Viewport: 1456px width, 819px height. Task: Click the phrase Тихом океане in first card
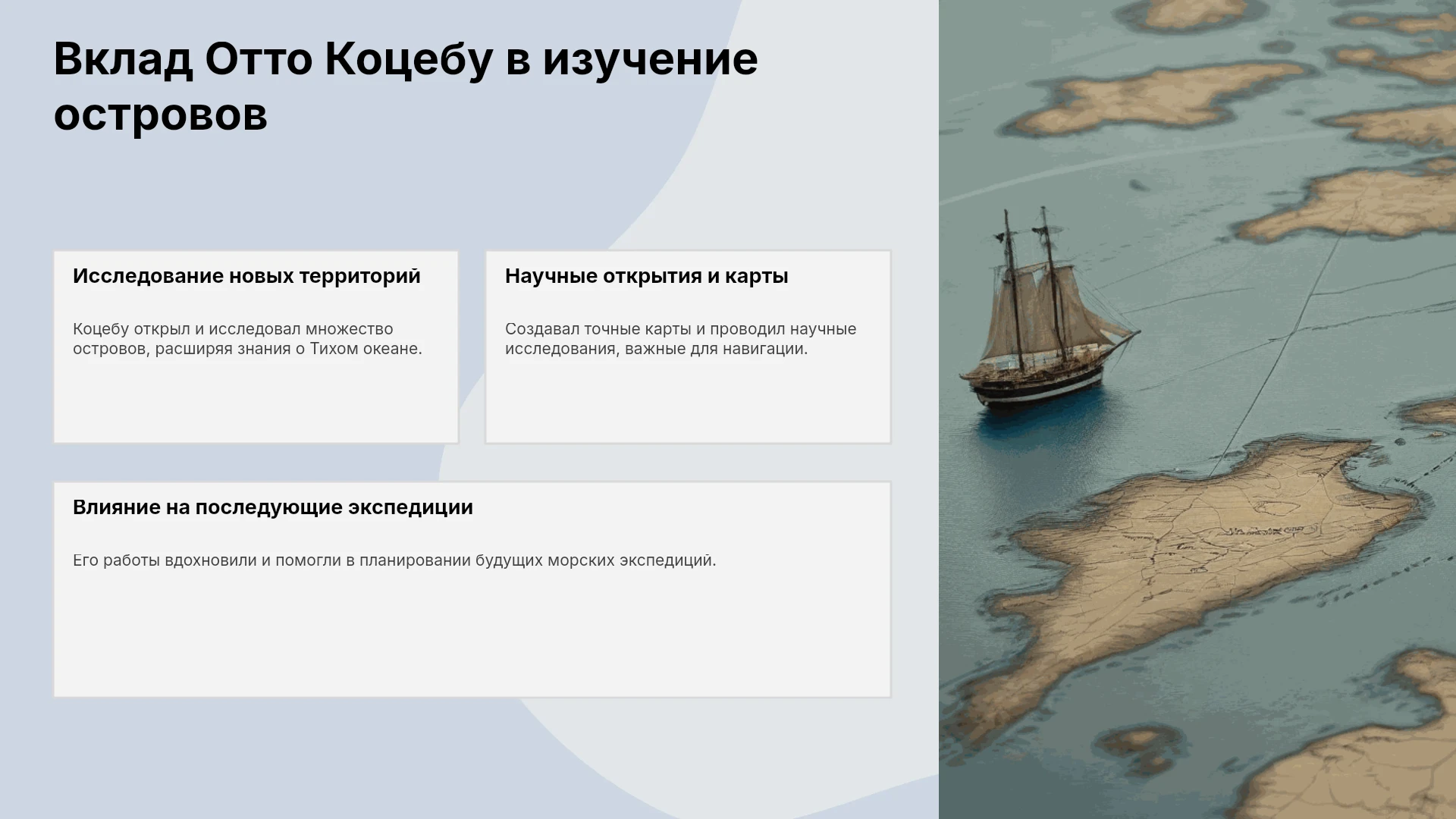tap(366, 349)
